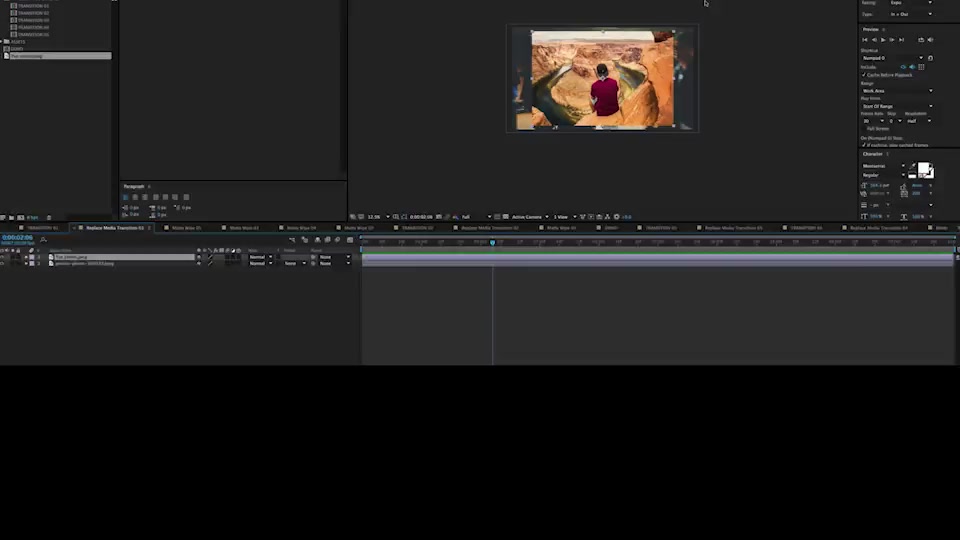
Task: Click the current time 0:00:02:06 display
Action: tap(17, 238)
